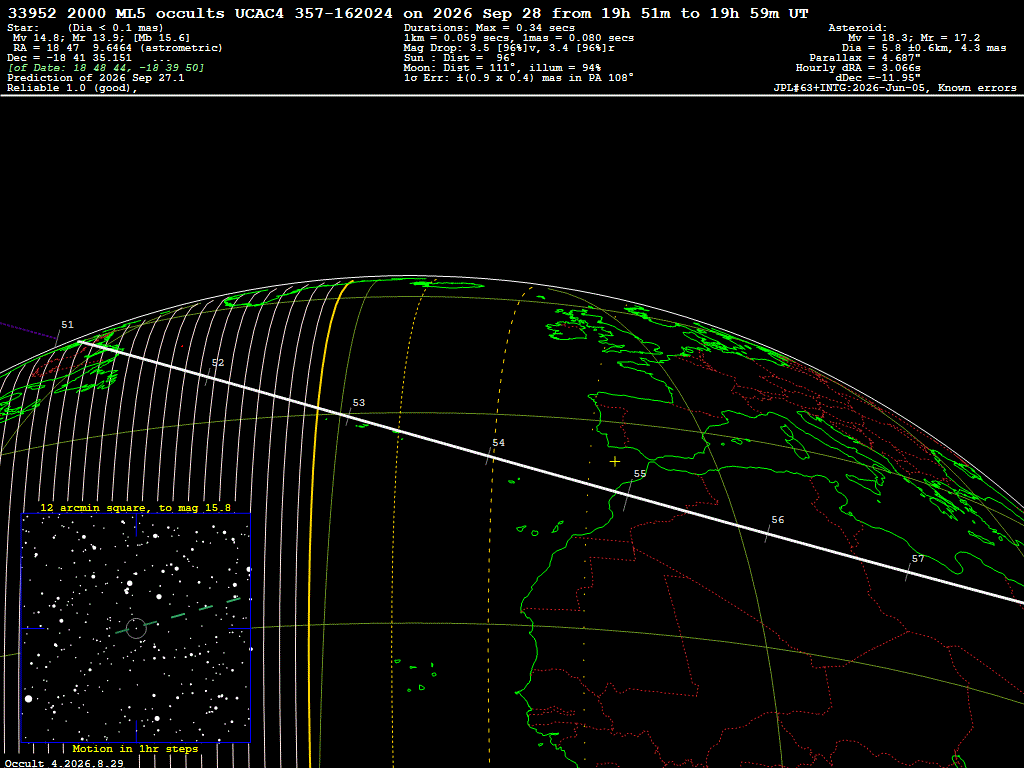Select the 52 minute time marker
1024x768 pixels.
[x=217, y=363]
